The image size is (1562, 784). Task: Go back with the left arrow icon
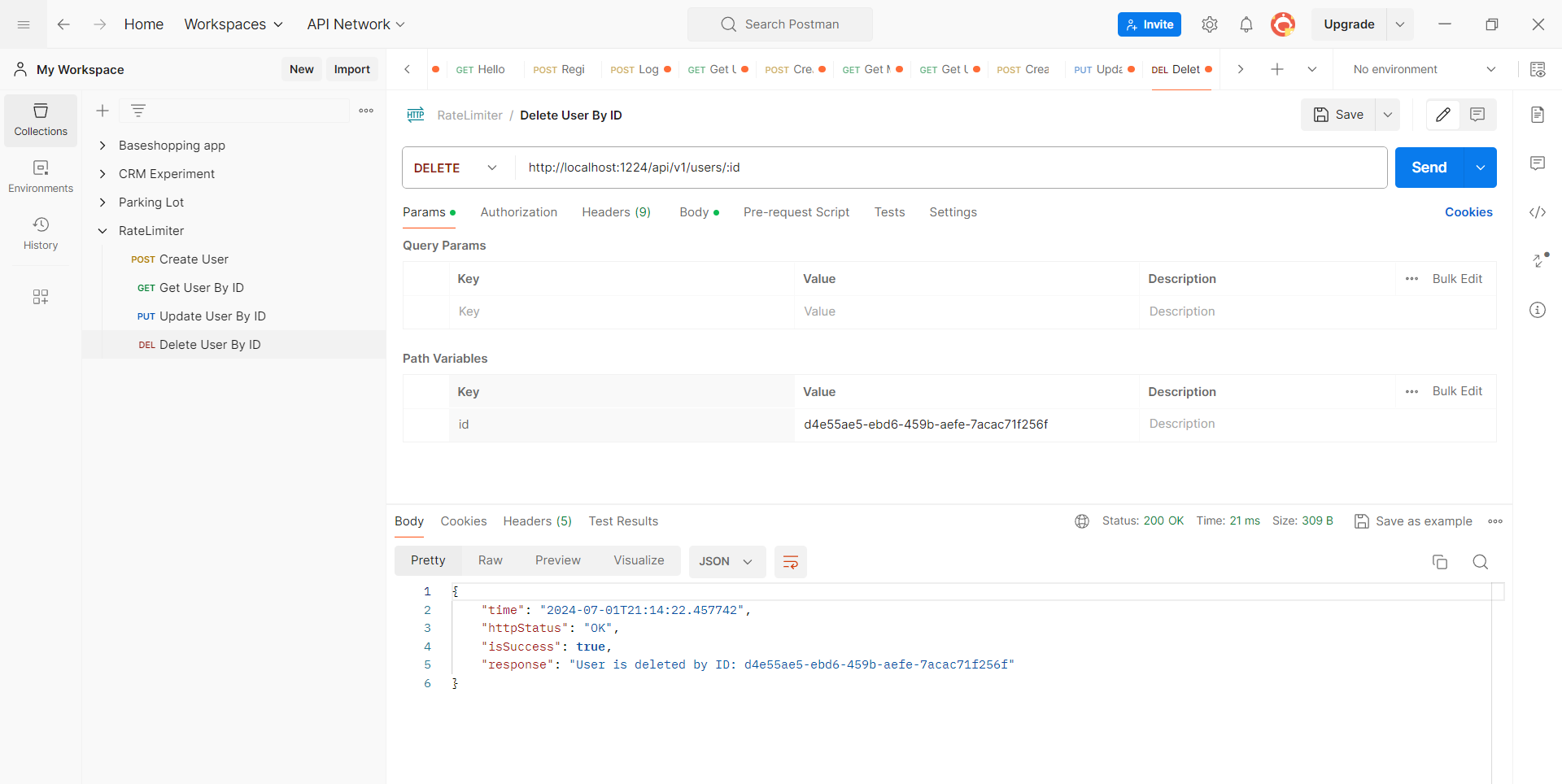coord(63,24)
